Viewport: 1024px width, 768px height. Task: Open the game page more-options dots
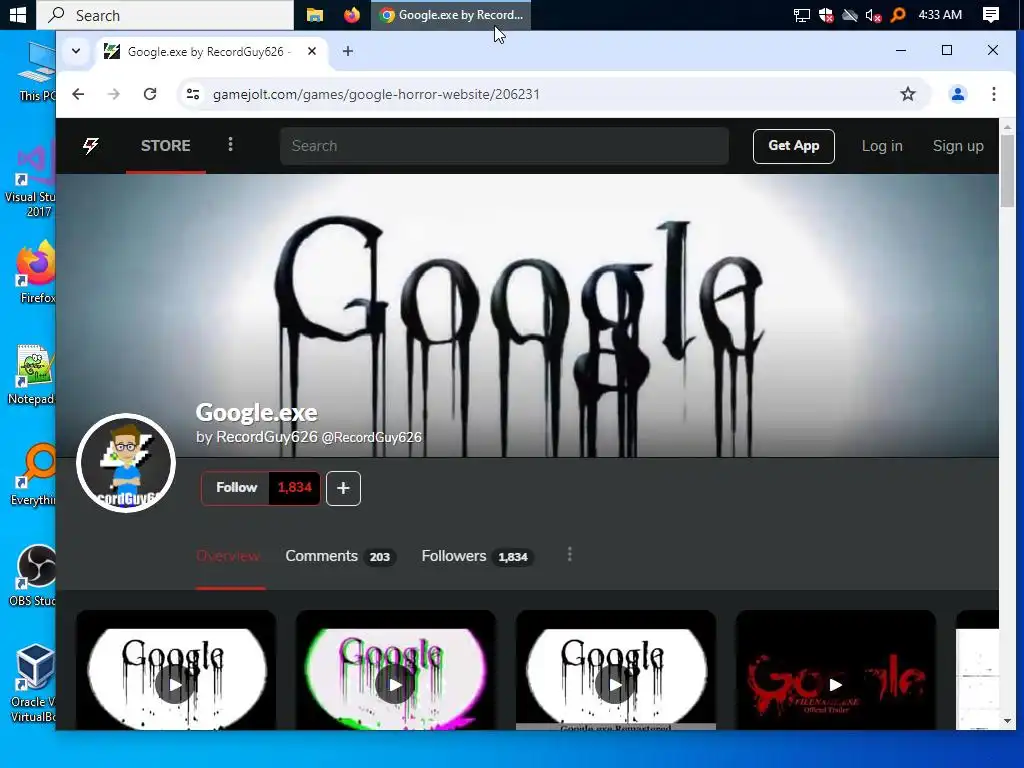tap(569, 554)
